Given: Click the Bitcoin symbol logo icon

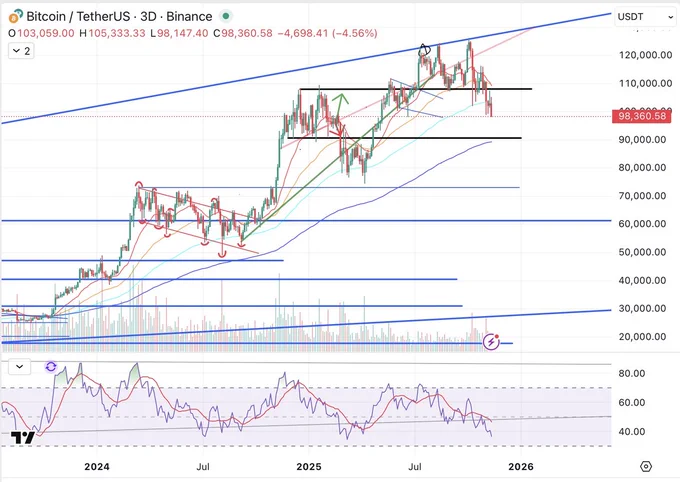Looking at the screenshot, I should pos(15,16).
